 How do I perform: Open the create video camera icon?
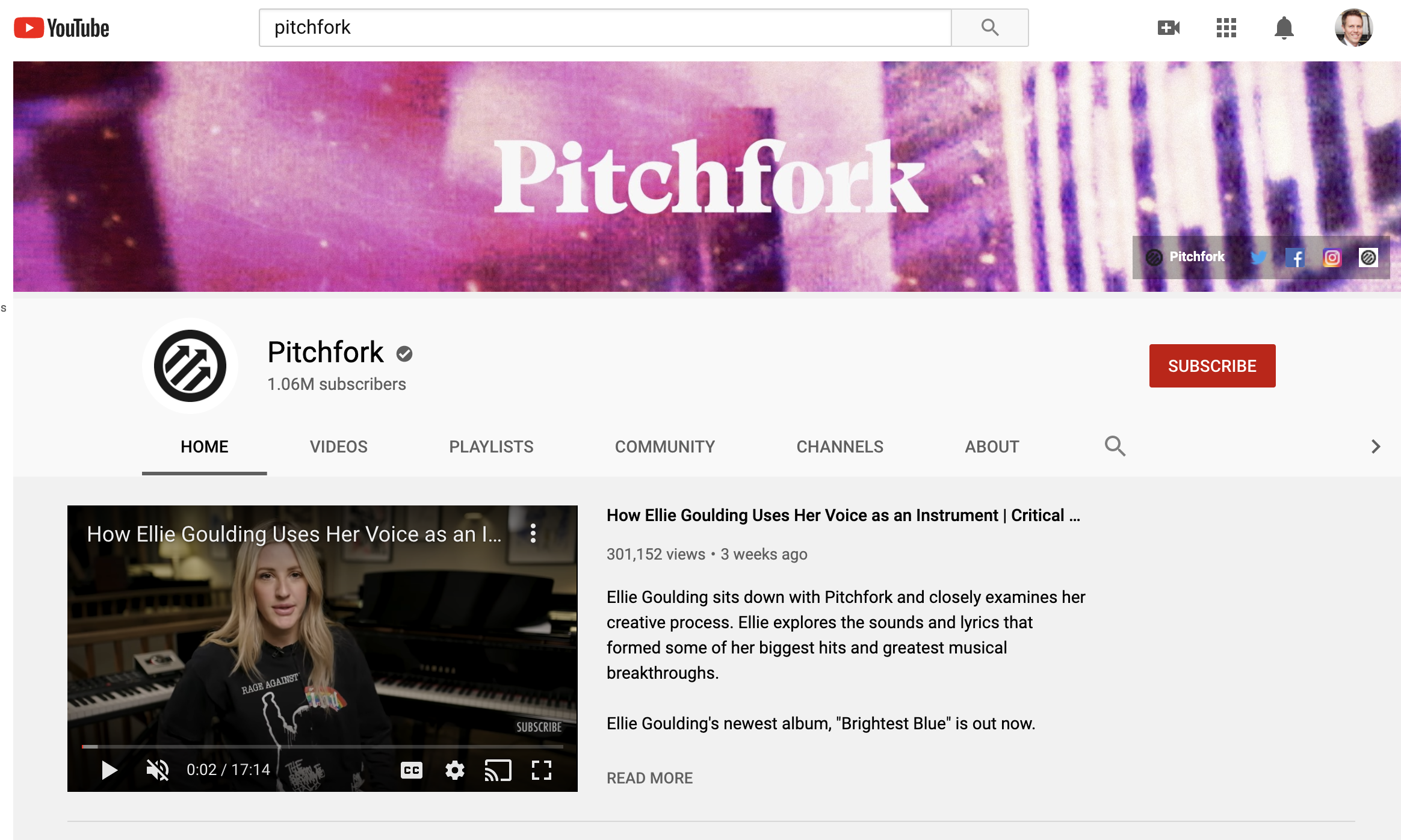[x=1169, y=28]
